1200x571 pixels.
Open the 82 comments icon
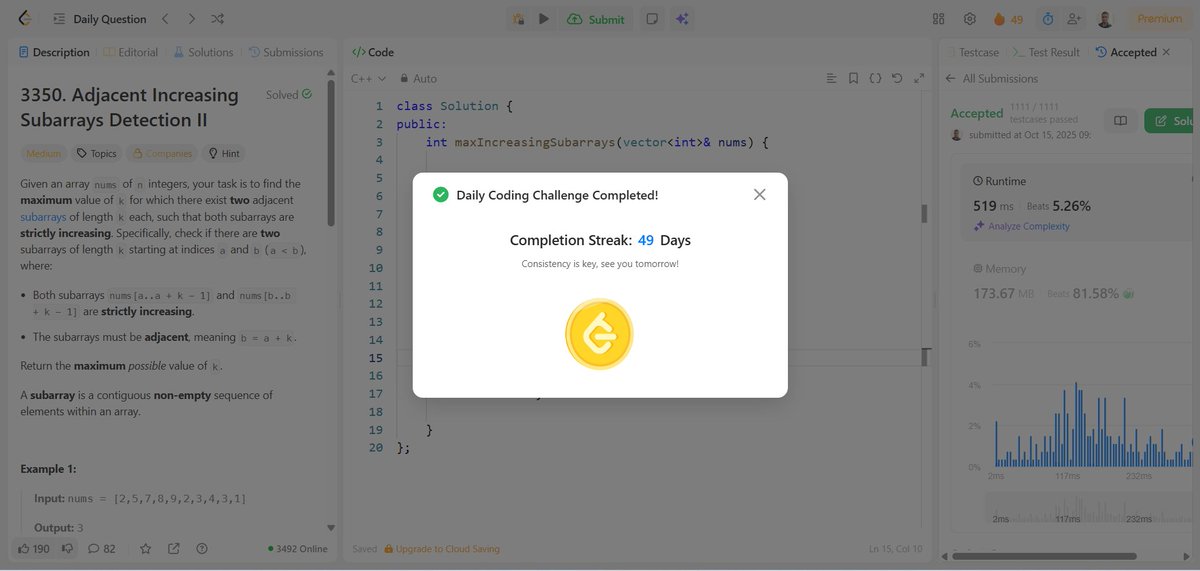[101, 548]
